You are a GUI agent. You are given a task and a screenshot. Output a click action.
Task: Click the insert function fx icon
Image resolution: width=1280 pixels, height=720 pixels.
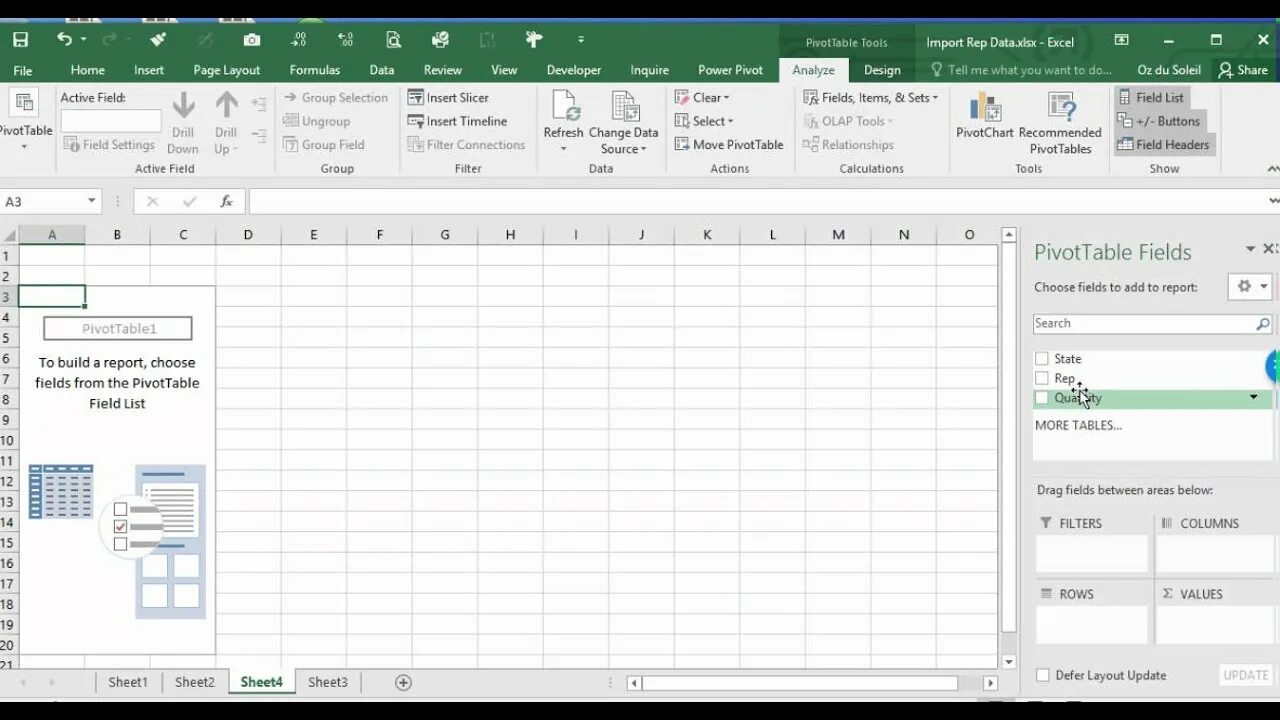click(x=226, y=201)
